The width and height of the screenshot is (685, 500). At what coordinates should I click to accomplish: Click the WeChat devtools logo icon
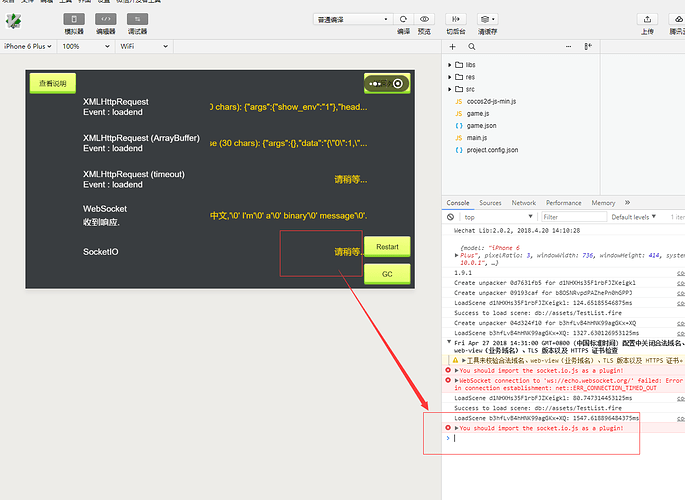pyautogui.click(x=14, y=21)
